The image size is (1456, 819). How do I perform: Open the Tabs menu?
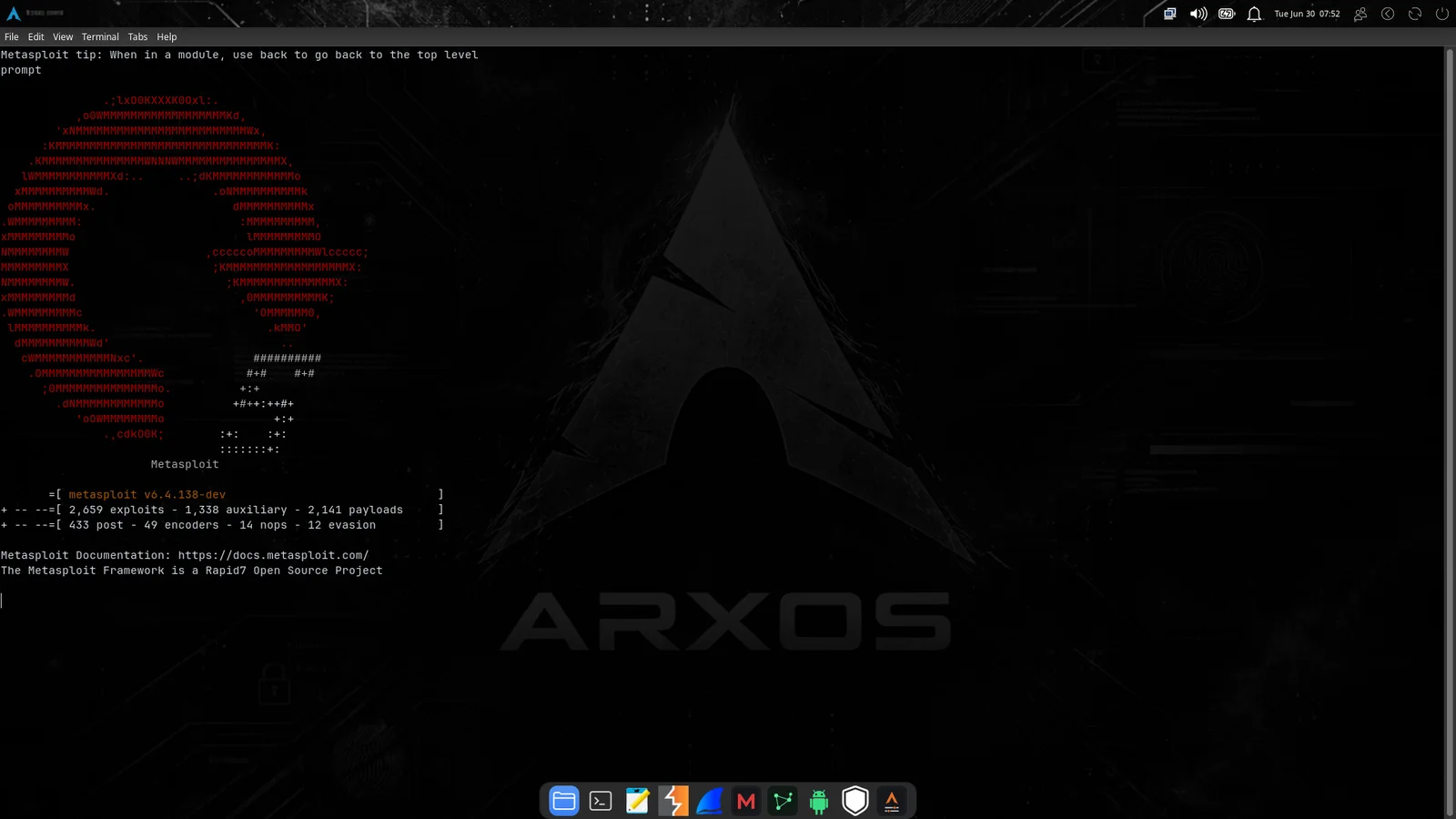pos(137,37)
